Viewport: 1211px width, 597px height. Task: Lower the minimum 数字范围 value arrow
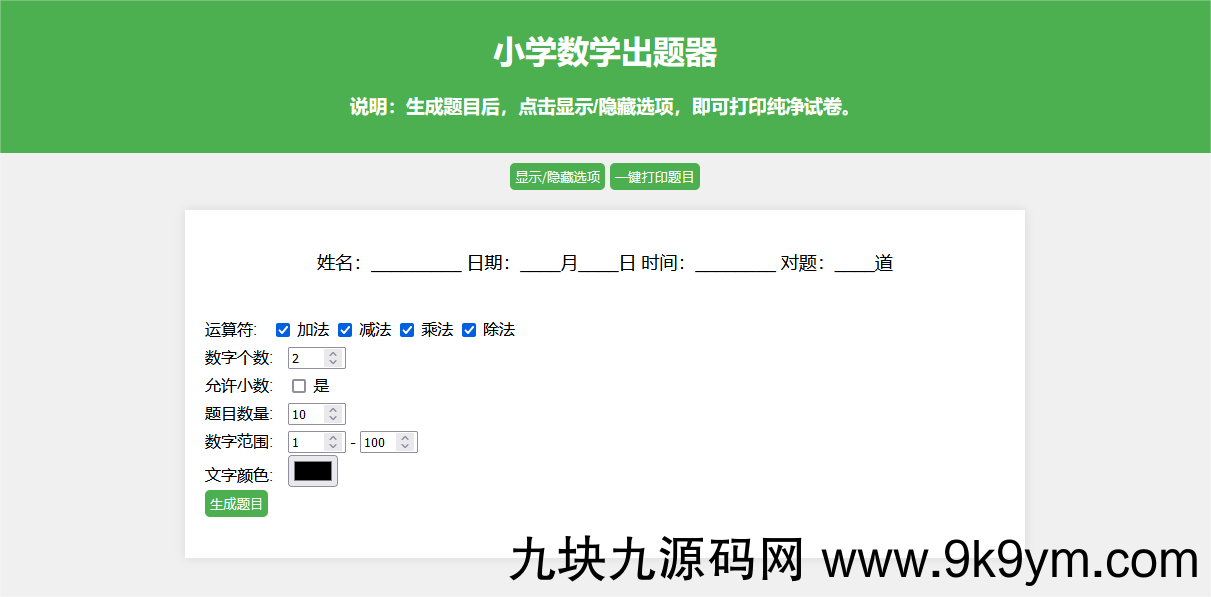333,447
